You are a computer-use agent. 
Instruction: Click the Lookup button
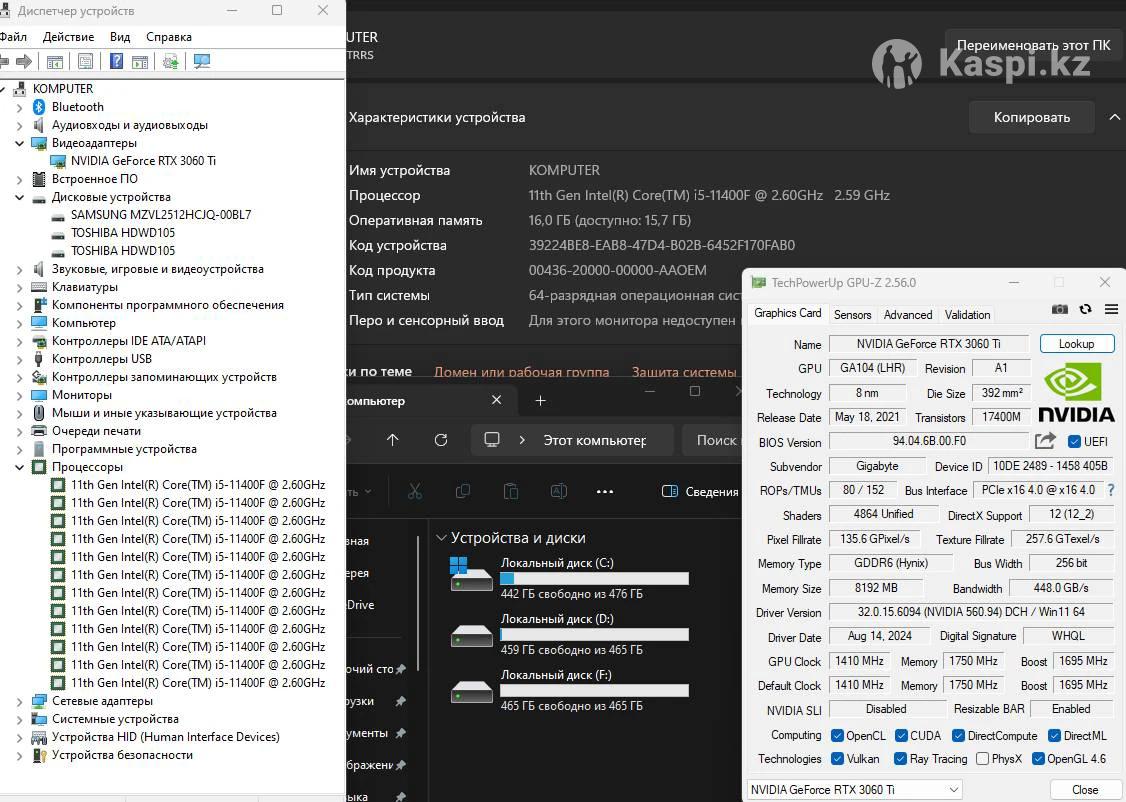(x=1076, y=343)
